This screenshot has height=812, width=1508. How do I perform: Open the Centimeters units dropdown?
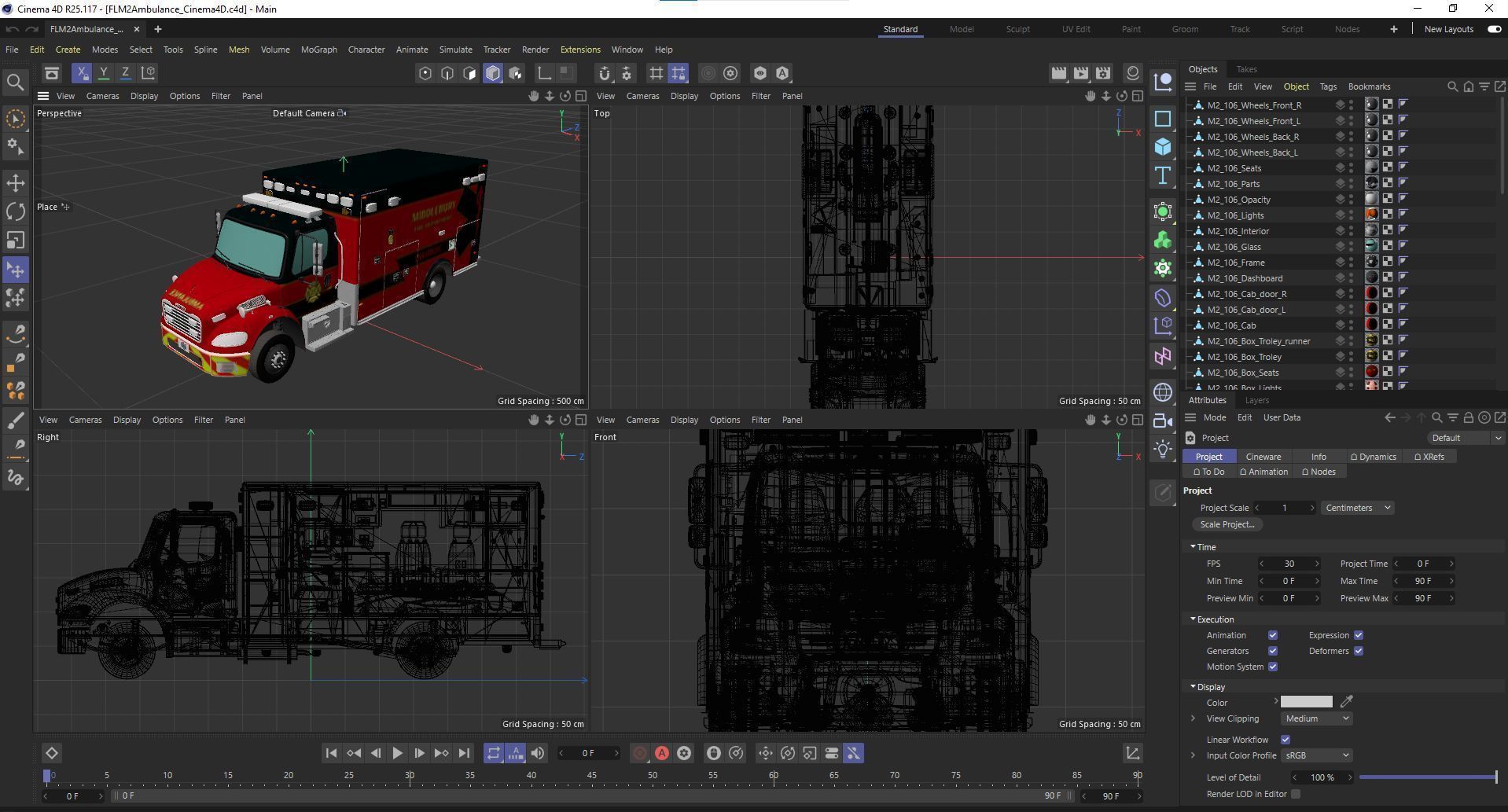(1358, 508)
